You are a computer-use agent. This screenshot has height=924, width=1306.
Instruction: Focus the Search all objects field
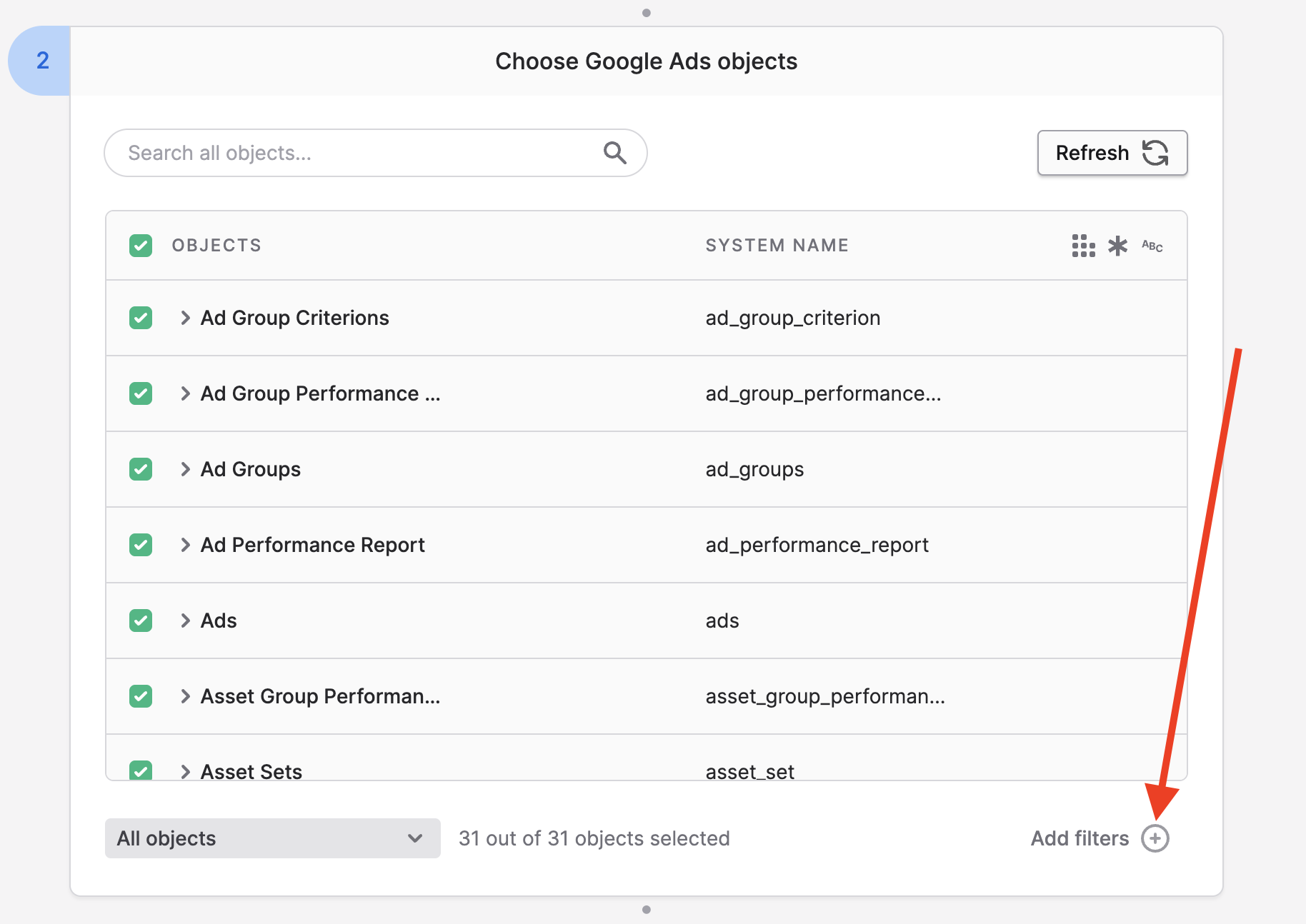357,153
